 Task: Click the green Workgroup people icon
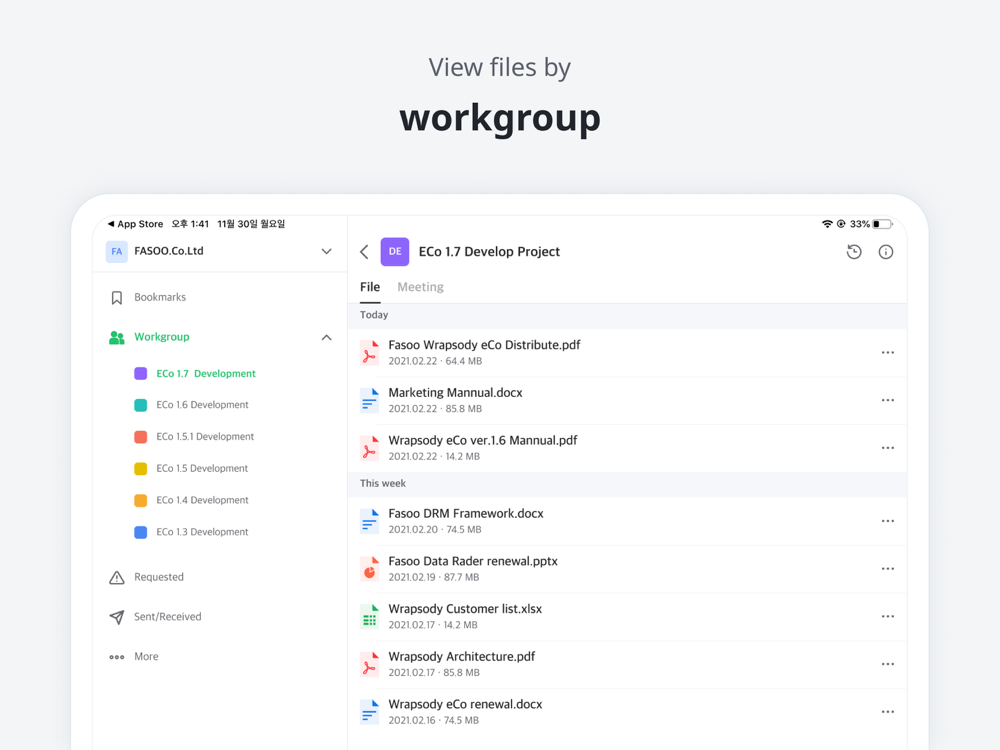(117, 337)
